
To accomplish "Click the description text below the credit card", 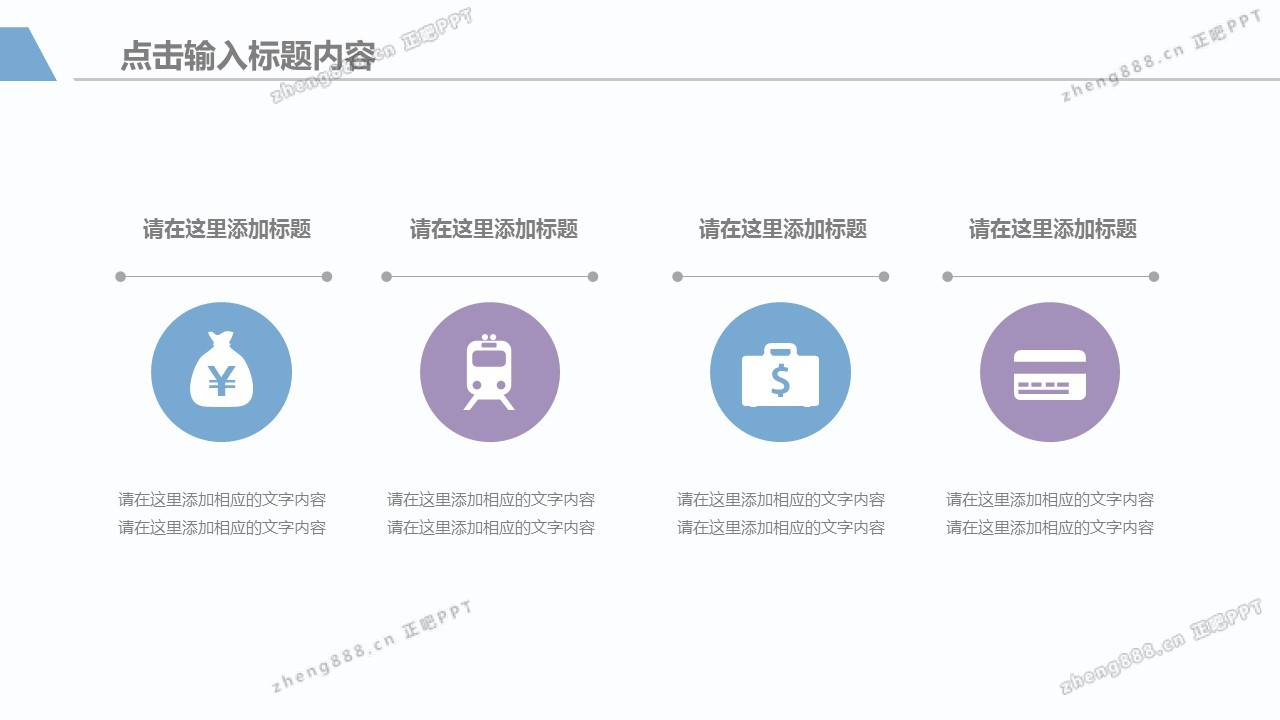I will [1050, 513].
